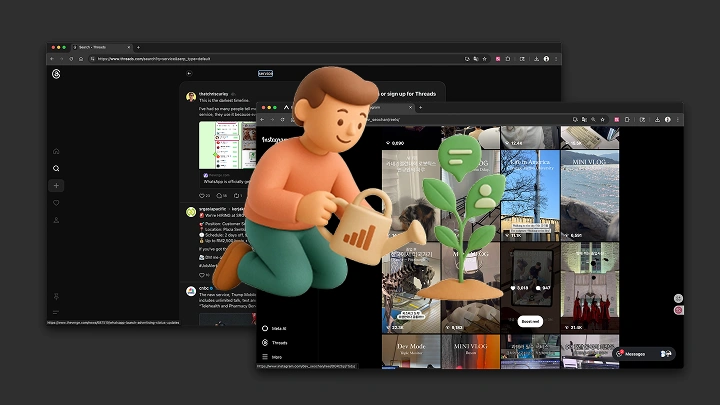Select the Search • Threads browser tab
The image size is (720, 405).
coord(102,47)
